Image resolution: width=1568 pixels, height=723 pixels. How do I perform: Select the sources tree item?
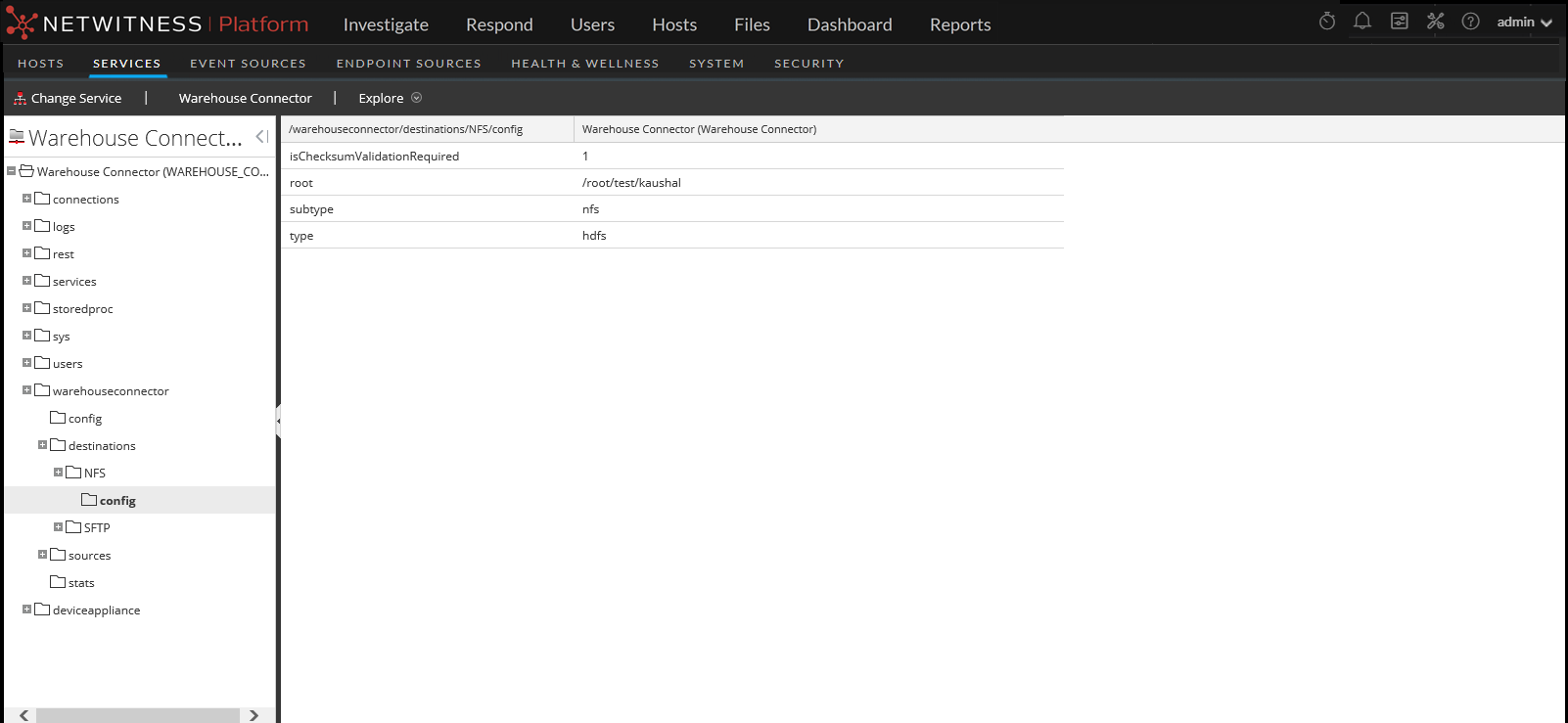pos(89,555)
